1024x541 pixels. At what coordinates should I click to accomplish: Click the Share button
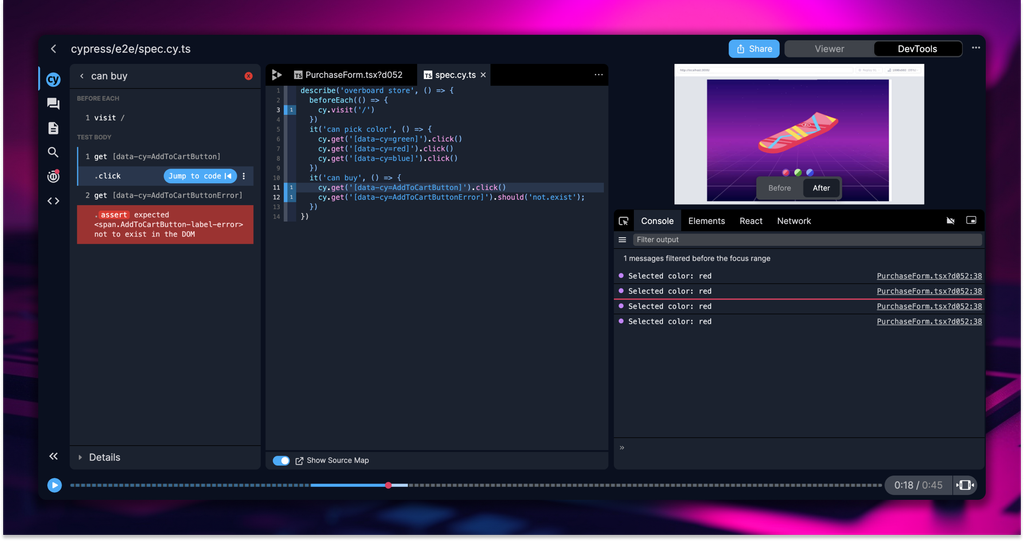pos(754,49)
